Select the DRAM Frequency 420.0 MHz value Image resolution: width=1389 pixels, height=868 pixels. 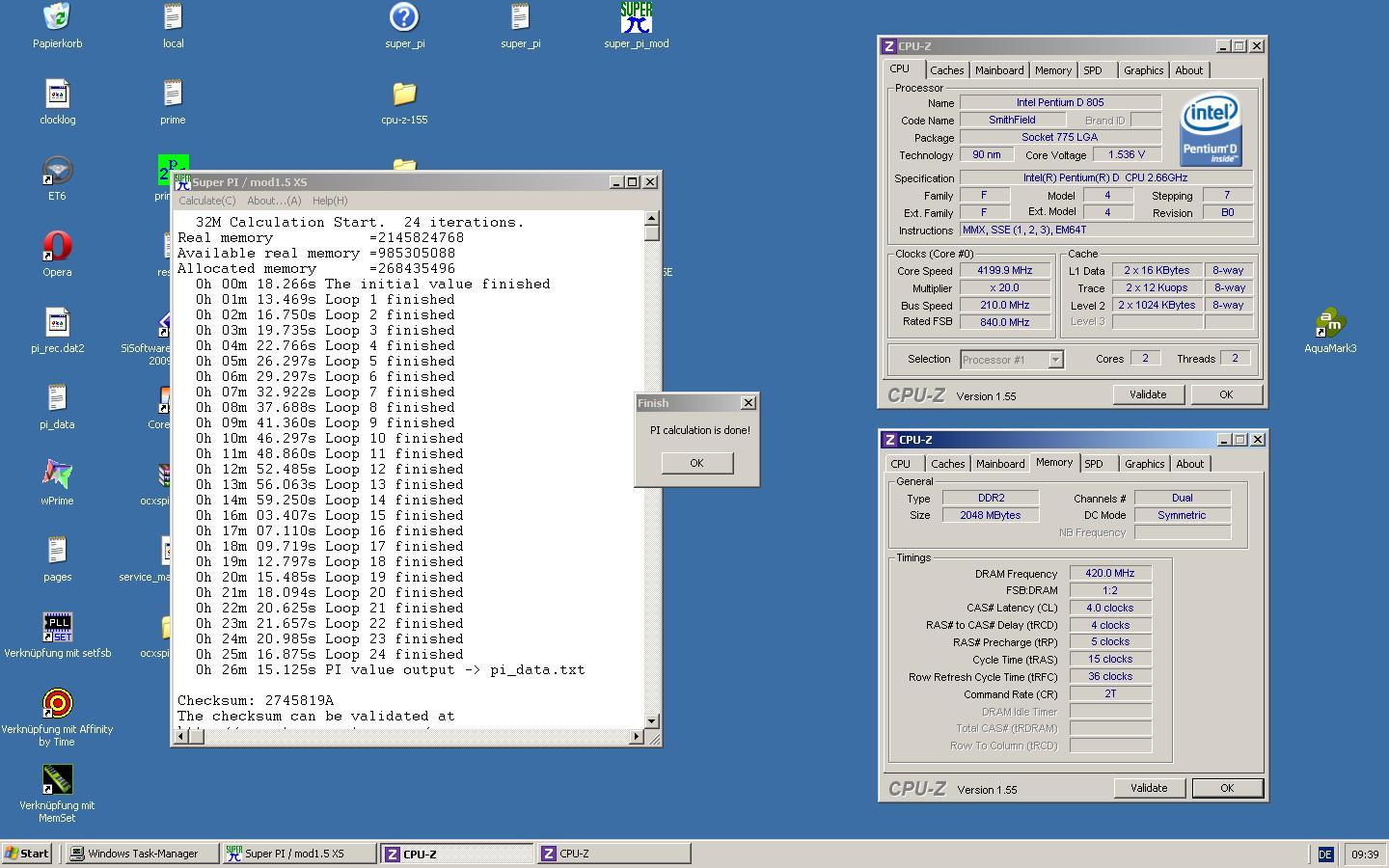[1110, 573]
